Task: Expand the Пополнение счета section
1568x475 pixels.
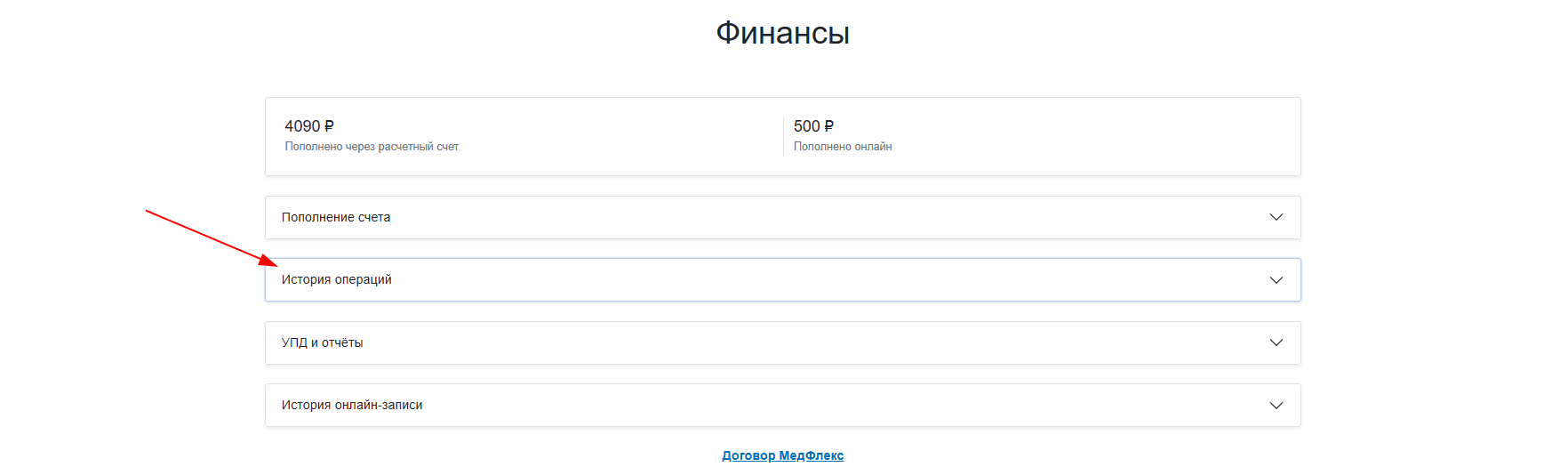Action: click(782, 217)
